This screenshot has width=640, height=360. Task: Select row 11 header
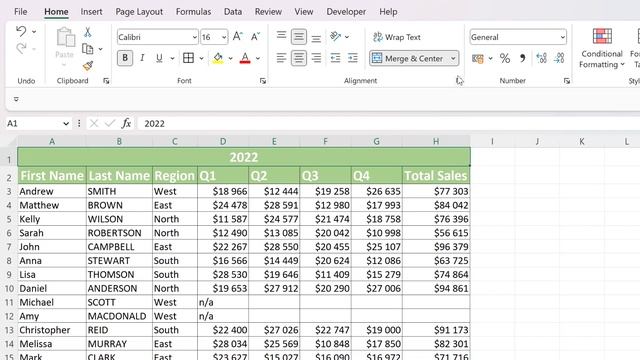[x=9, y=302]
